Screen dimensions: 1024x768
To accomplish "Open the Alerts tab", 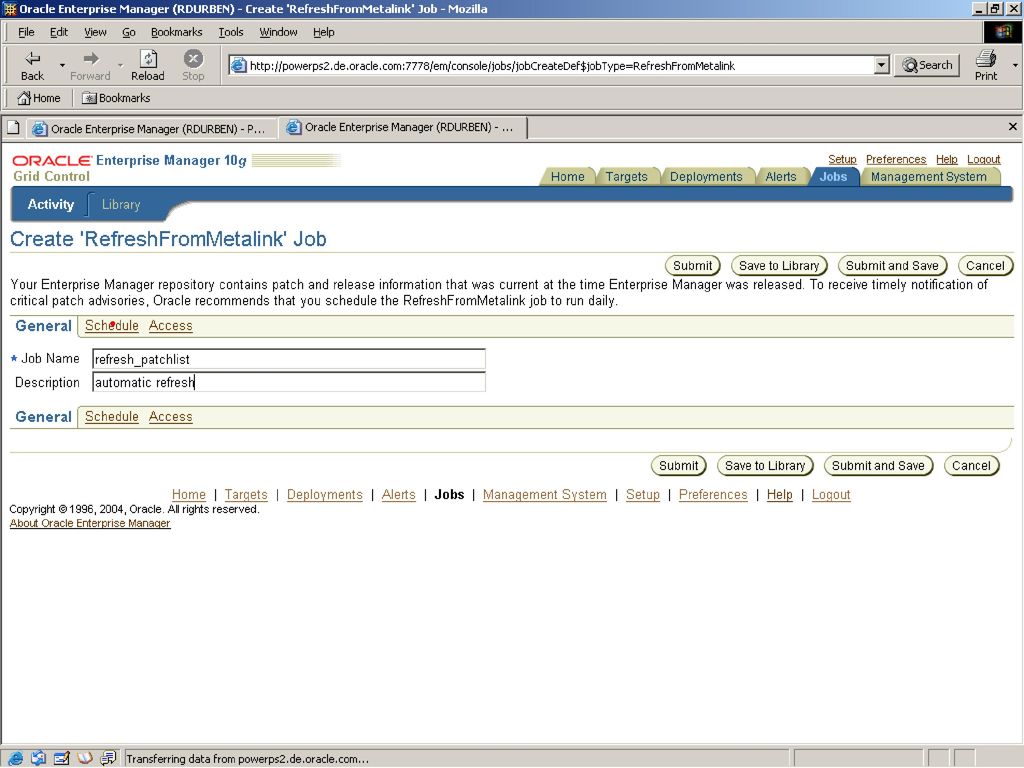I will coord(780,176).
